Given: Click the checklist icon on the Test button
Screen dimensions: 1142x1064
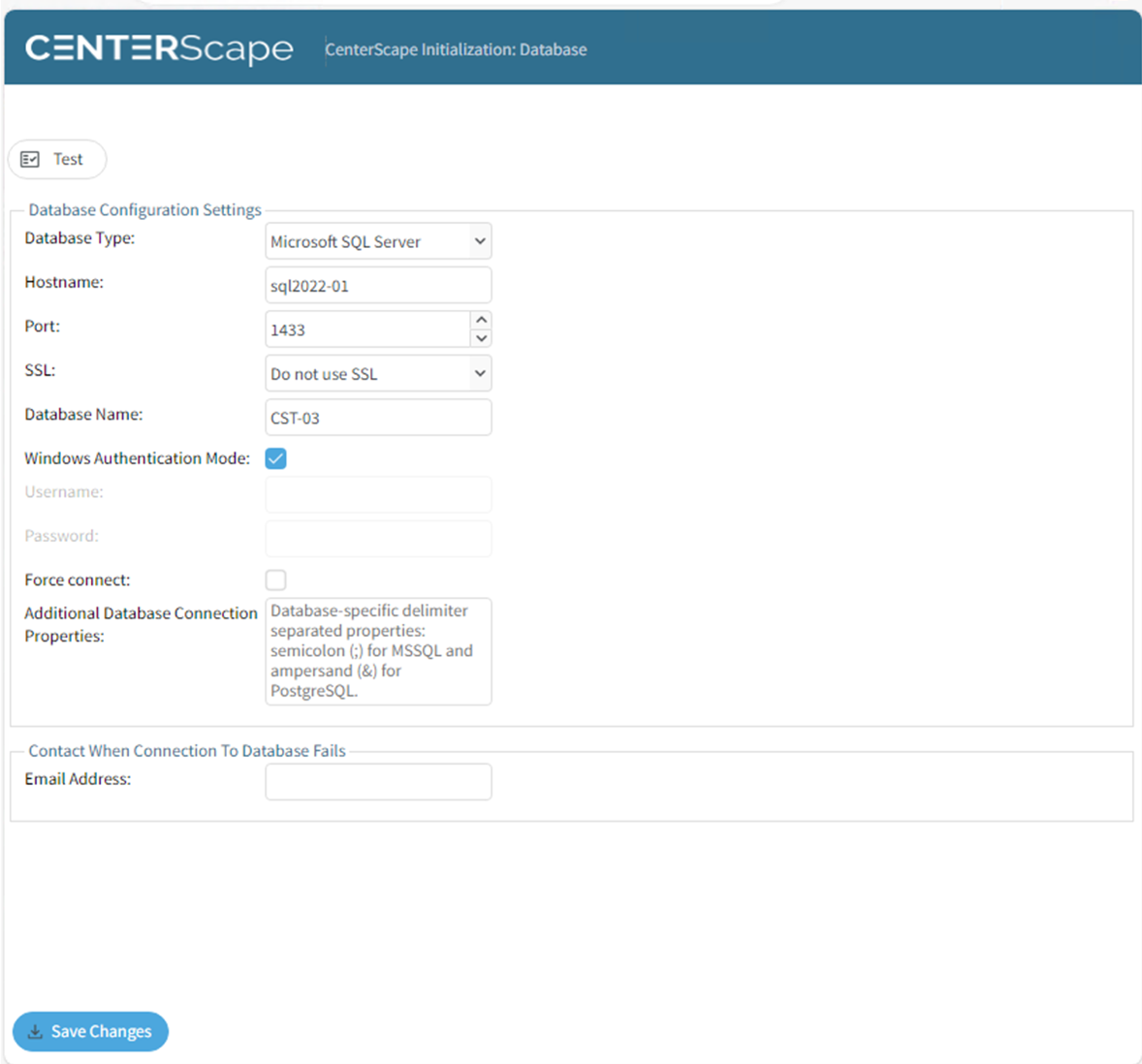Looking at the screenshot, I should pos(30,159).
